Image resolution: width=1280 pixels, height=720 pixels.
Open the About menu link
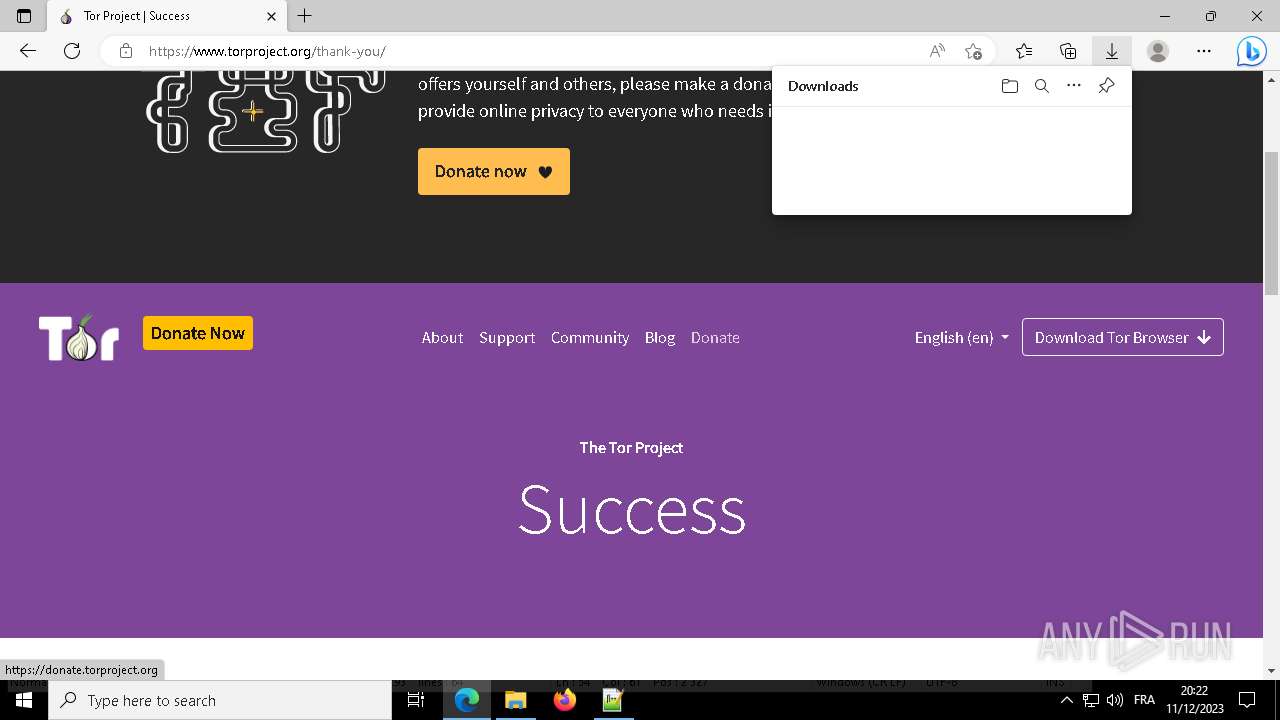(x=442, y=337)
